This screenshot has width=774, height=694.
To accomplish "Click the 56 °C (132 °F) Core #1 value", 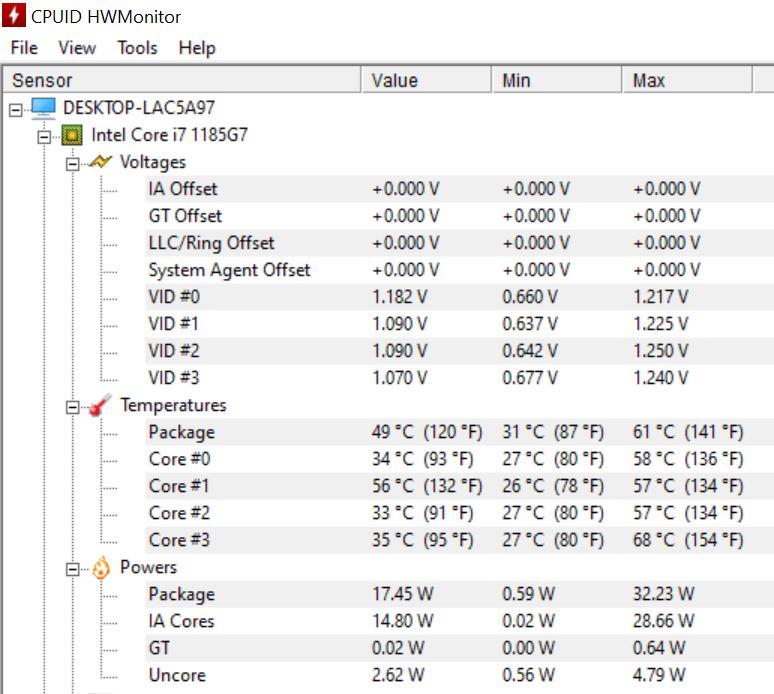I will (427, 486).
